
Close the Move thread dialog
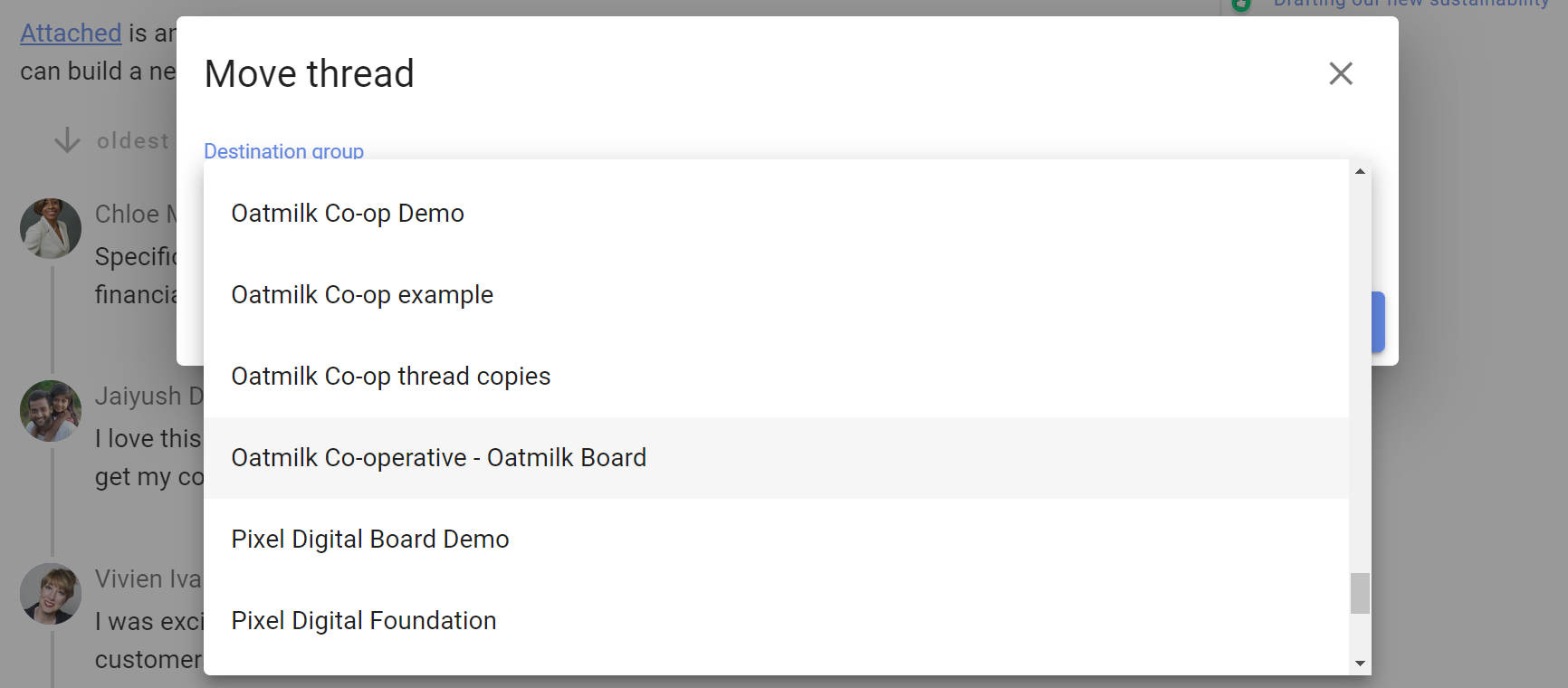[x=1341, y=73]
